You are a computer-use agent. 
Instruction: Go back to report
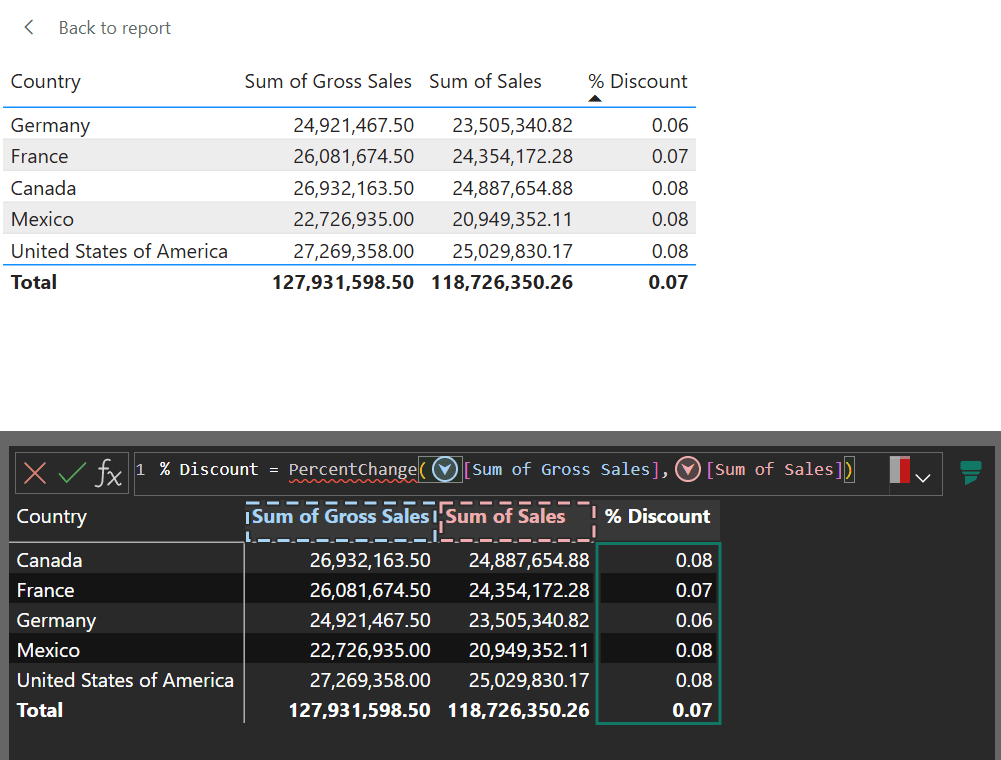tap(114, 28)
